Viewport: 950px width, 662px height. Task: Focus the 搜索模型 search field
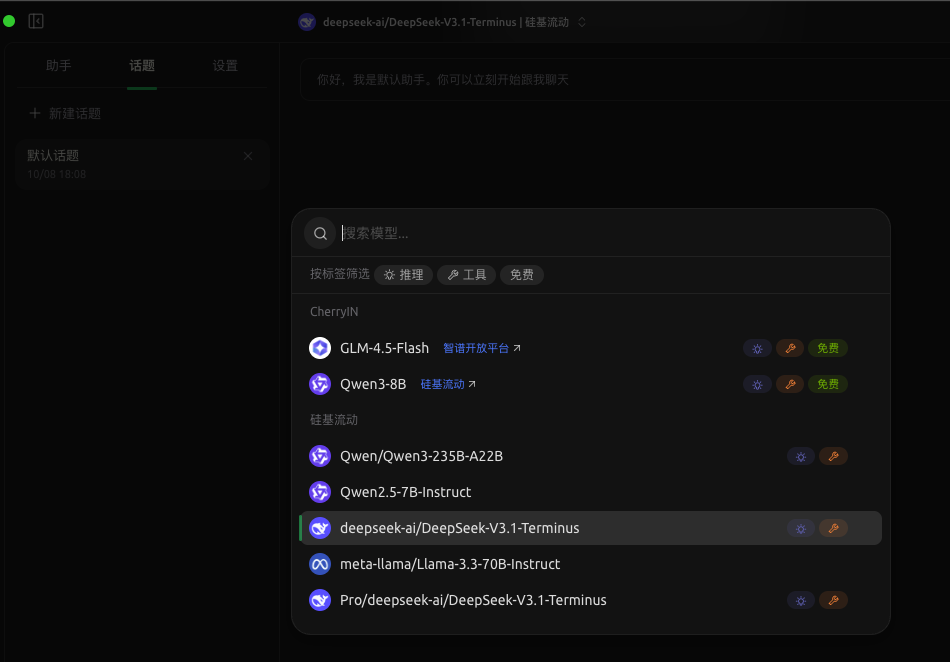609,233
